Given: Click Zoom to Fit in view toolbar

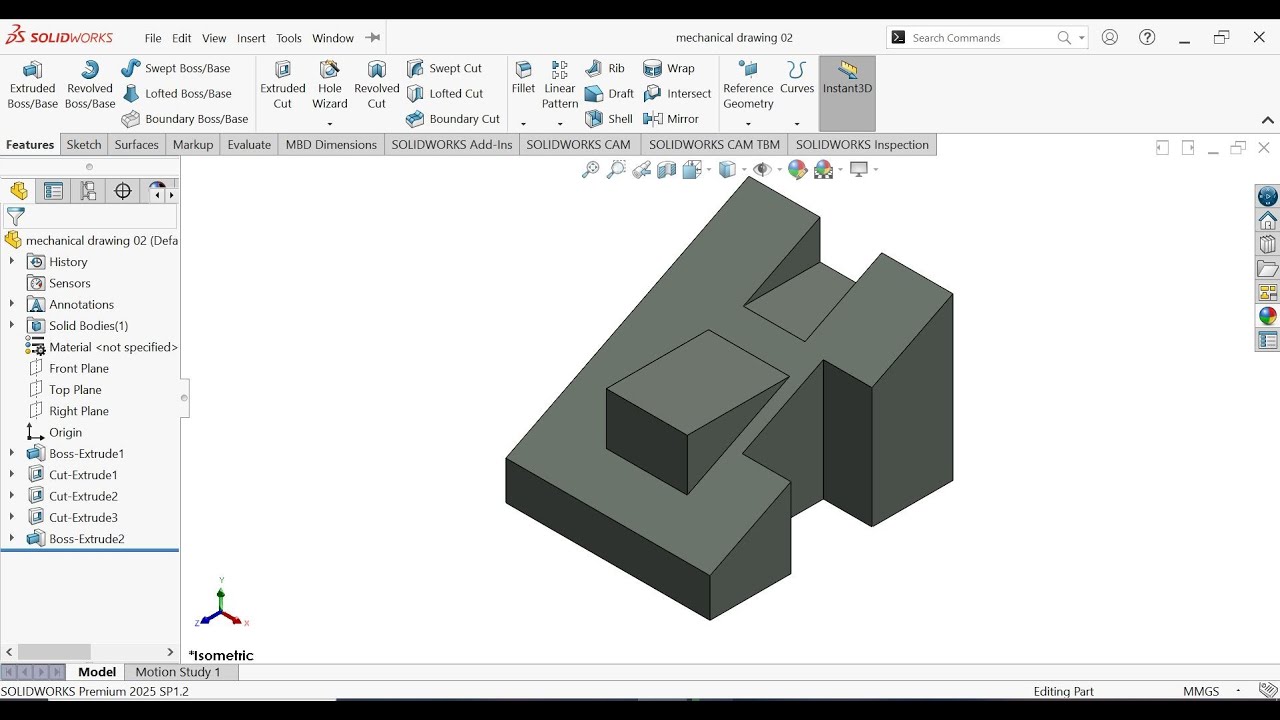Looking at the screenshot, I should tap(590, 170).
